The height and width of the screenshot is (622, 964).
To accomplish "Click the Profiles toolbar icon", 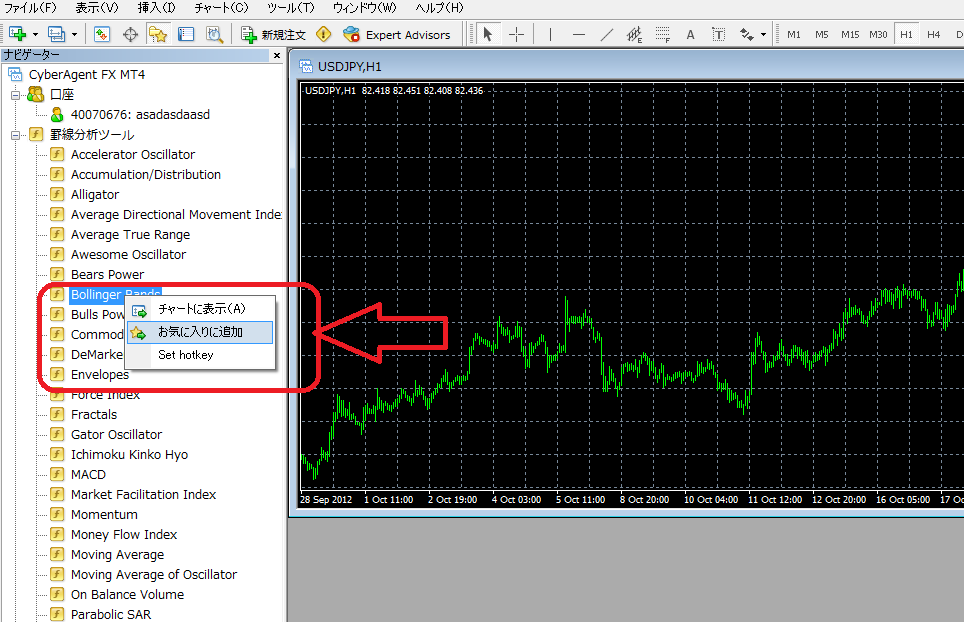I will pyautogui.click(x=57, y=34).
